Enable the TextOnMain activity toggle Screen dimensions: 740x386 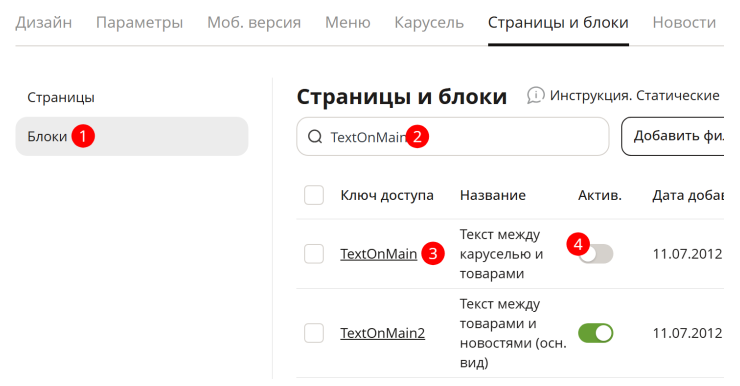[x=596, y=254]
